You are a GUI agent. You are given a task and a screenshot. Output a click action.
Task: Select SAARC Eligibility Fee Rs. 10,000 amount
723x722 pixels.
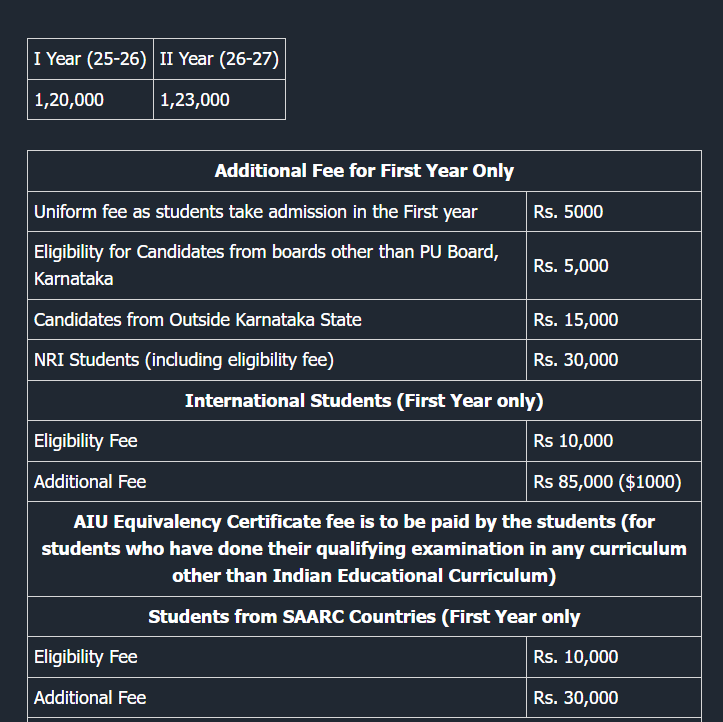coord(576,657)
